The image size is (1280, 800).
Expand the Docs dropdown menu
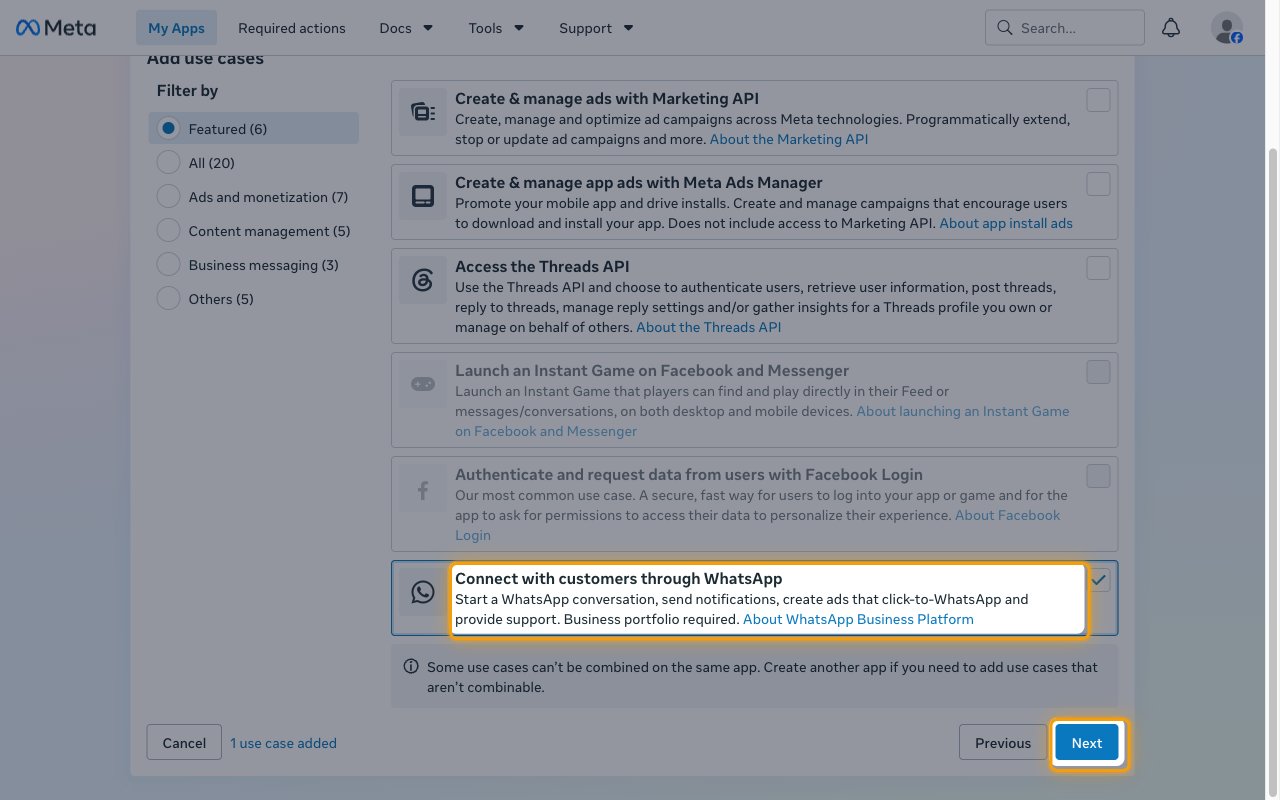[406, 28]
